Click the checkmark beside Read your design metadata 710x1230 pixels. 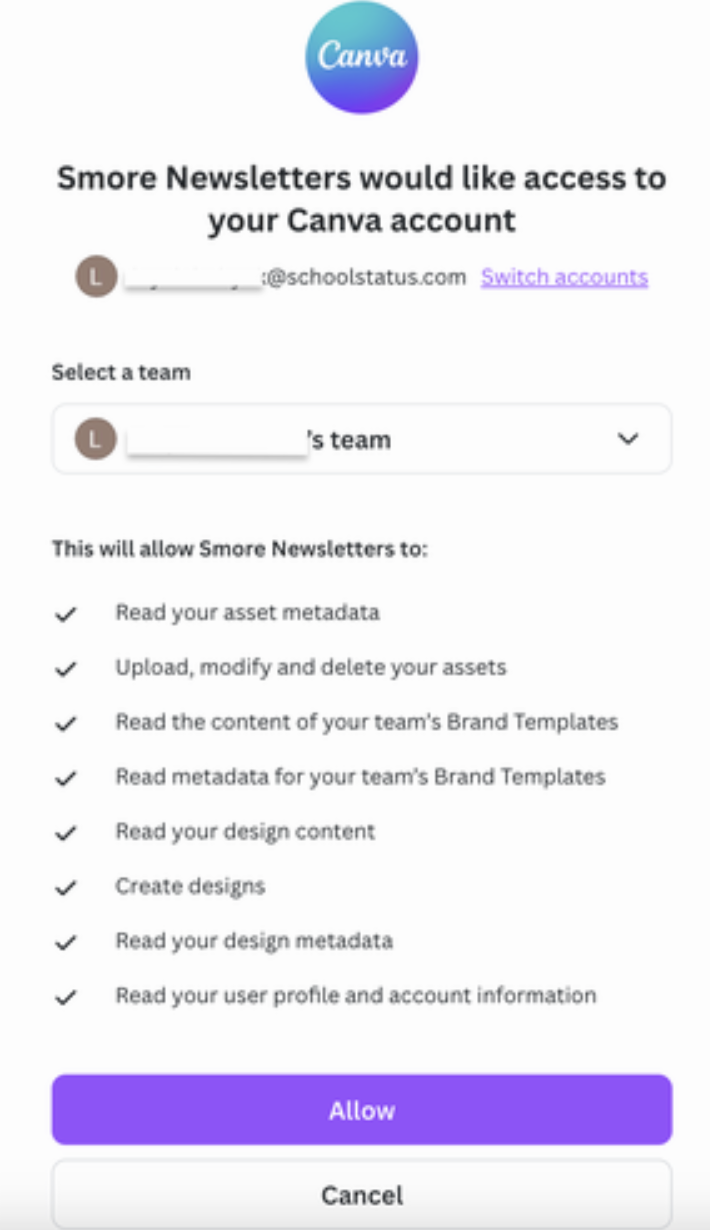(x=66, y=942)
